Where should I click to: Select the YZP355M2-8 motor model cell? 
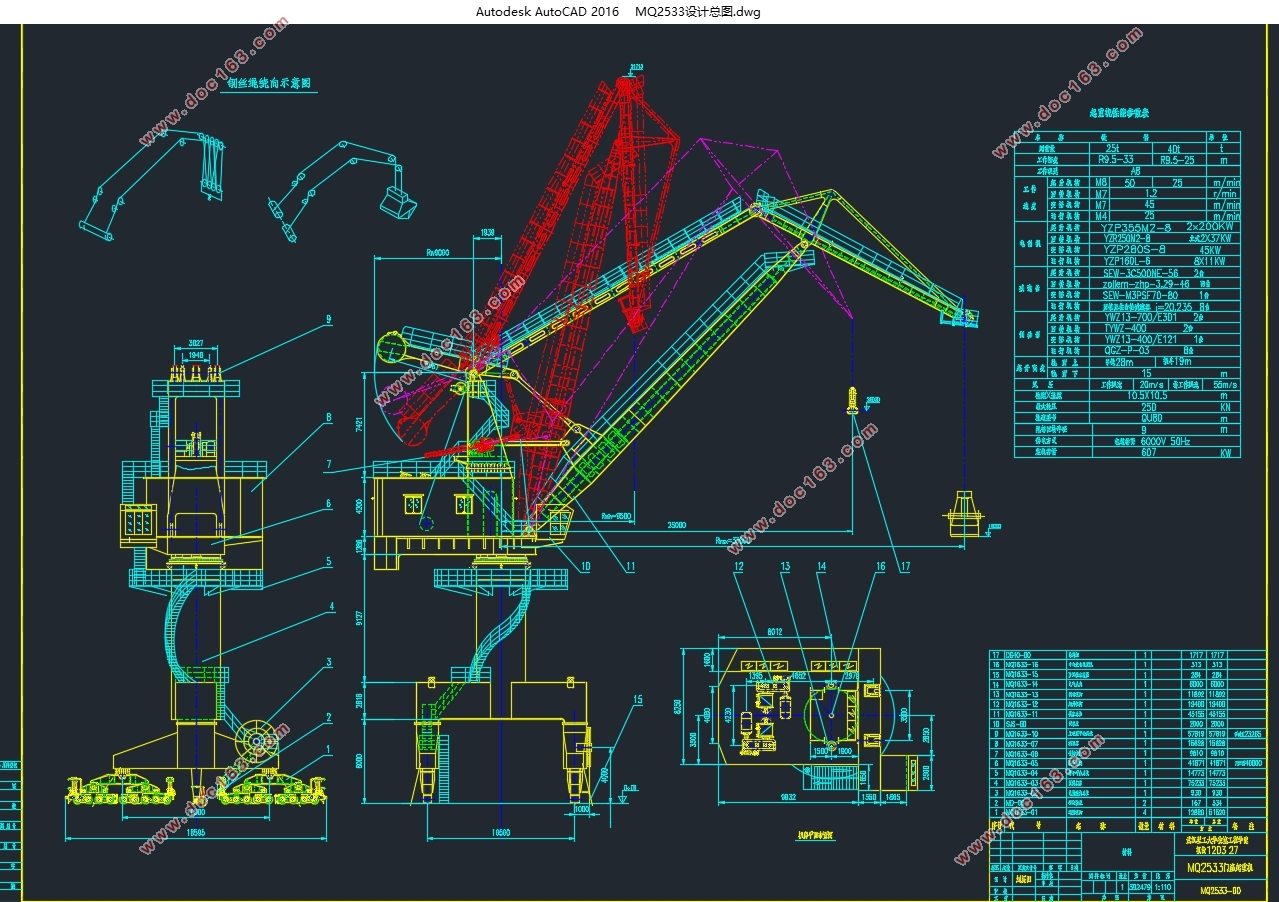coord(1136,227)
